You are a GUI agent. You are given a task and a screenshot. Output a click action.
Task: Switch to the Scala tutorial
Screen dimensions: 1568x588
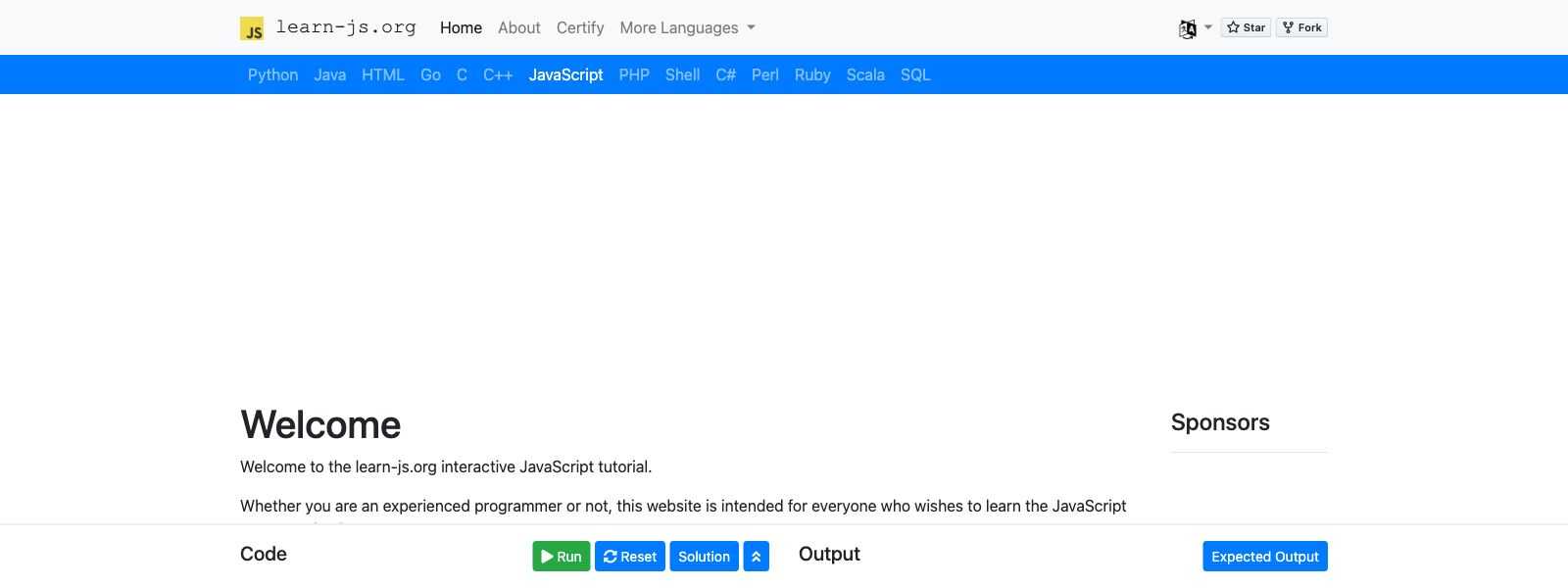(x=865, y=74)
